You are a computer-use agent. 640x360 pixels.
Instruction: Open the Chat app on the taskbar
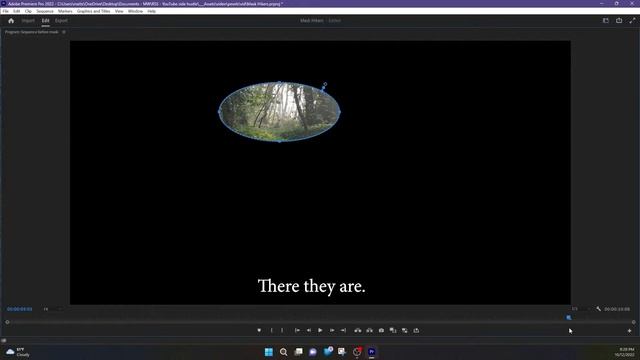coord(313,352)
